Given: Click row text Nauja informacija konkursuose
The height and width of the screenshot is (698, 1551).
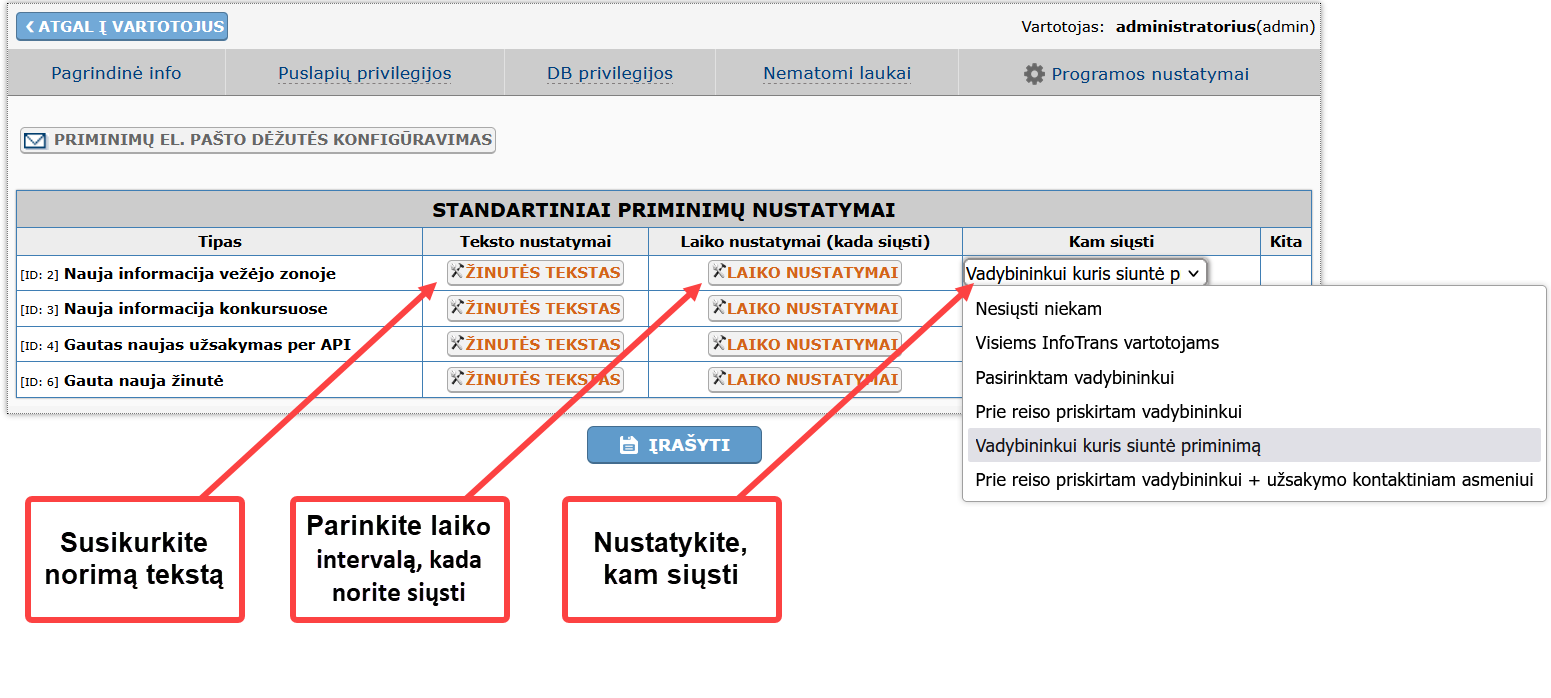Looking at the screenshot, I should (196, 308).
